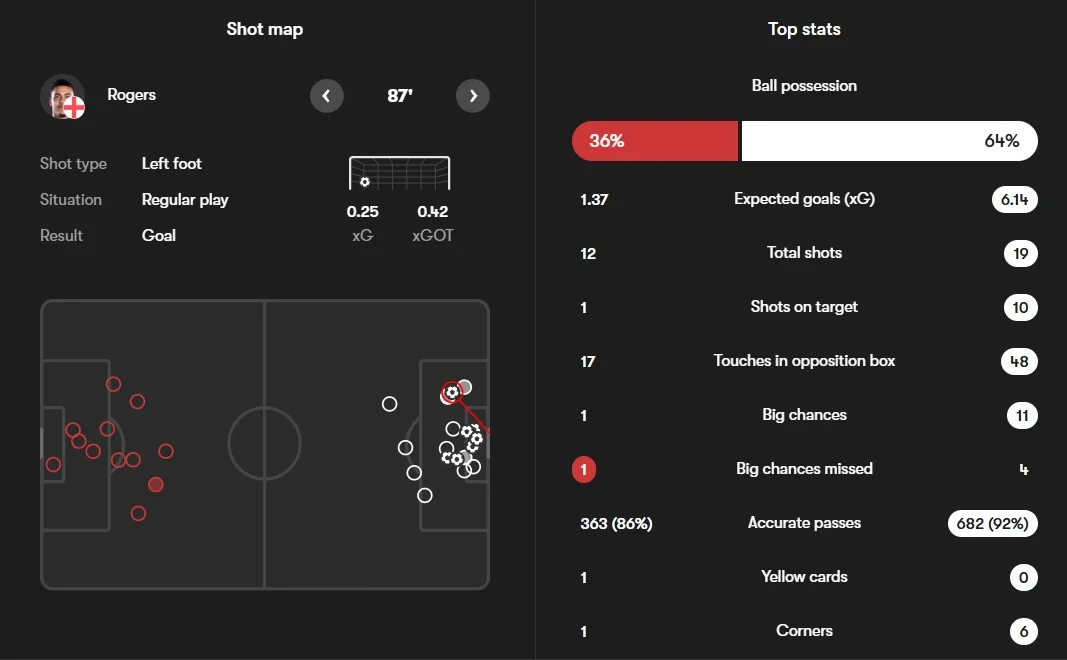Open Rogers player avatar photo

[x=63, y=97]
